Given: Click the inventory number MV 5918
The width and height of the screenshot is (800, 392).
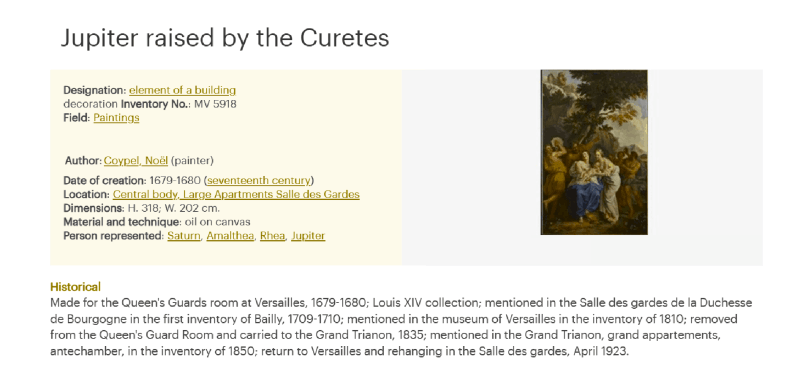Looking at the screenshot, I should [215, 104].
